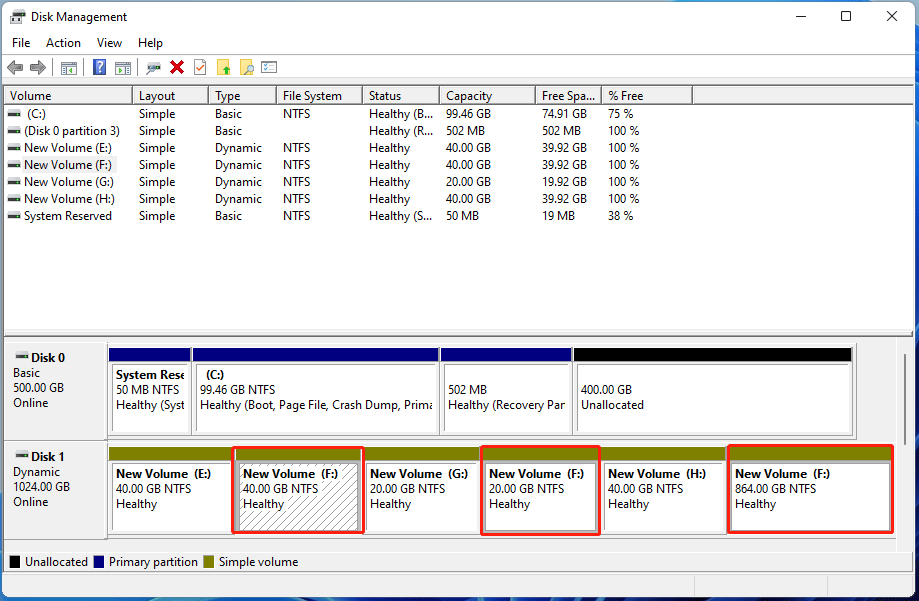Viewport: 919px width, 601px height.
Task: Click the folder with magnifier icon
Action: coord(247,67)
